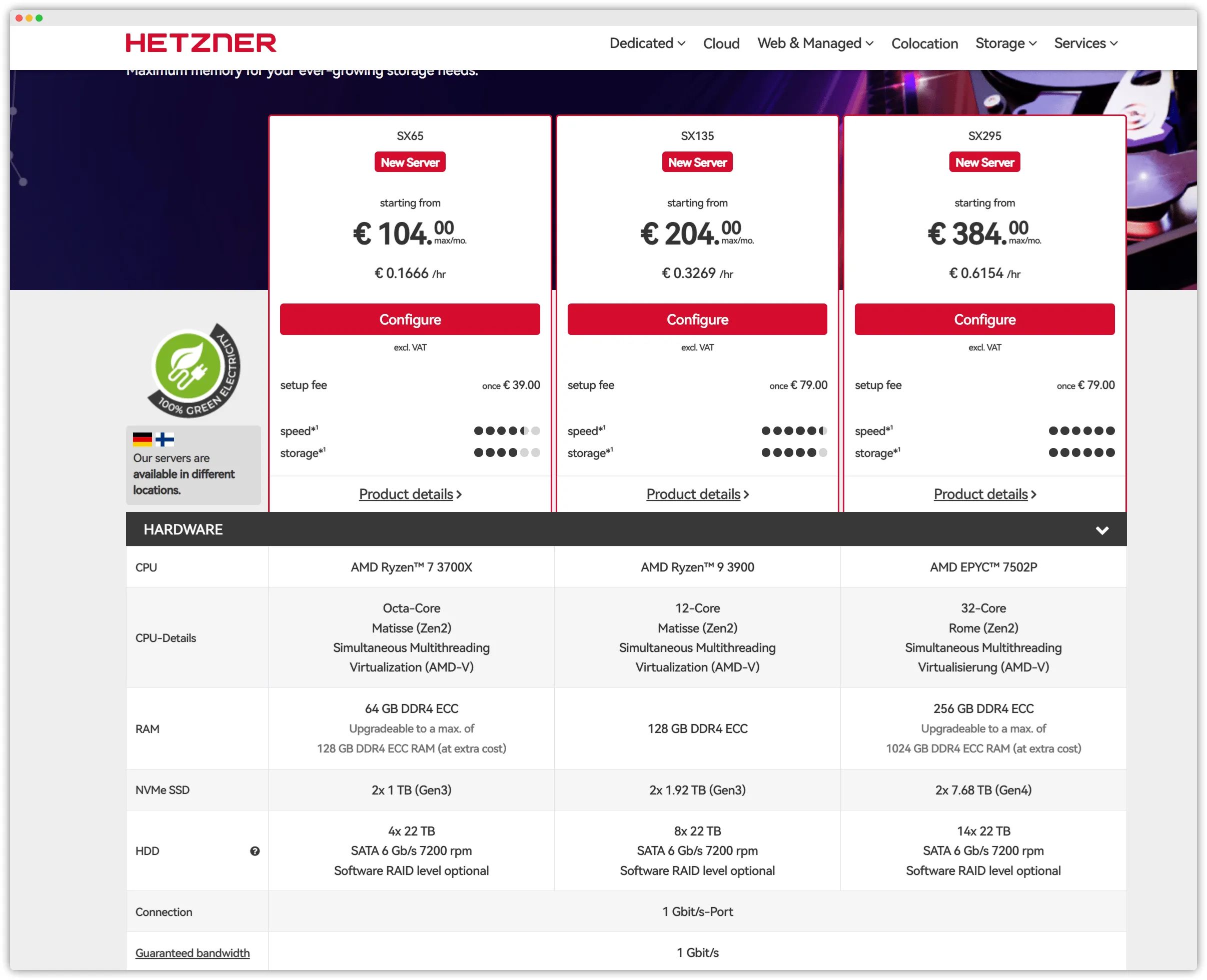The width and height of the screenshot is (1207, 980).
Task: Click the 100% green electricity badge
Action: [193, 370]
